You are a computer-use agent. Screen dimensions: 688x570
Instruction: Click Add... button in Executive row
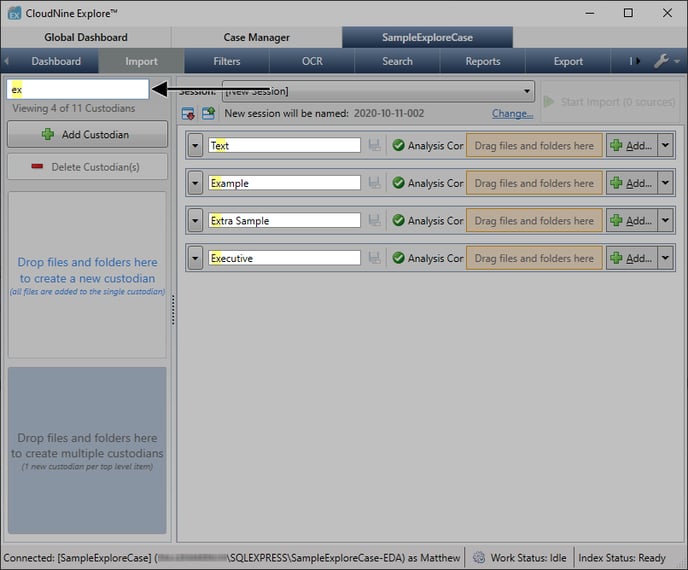[632, 258]
